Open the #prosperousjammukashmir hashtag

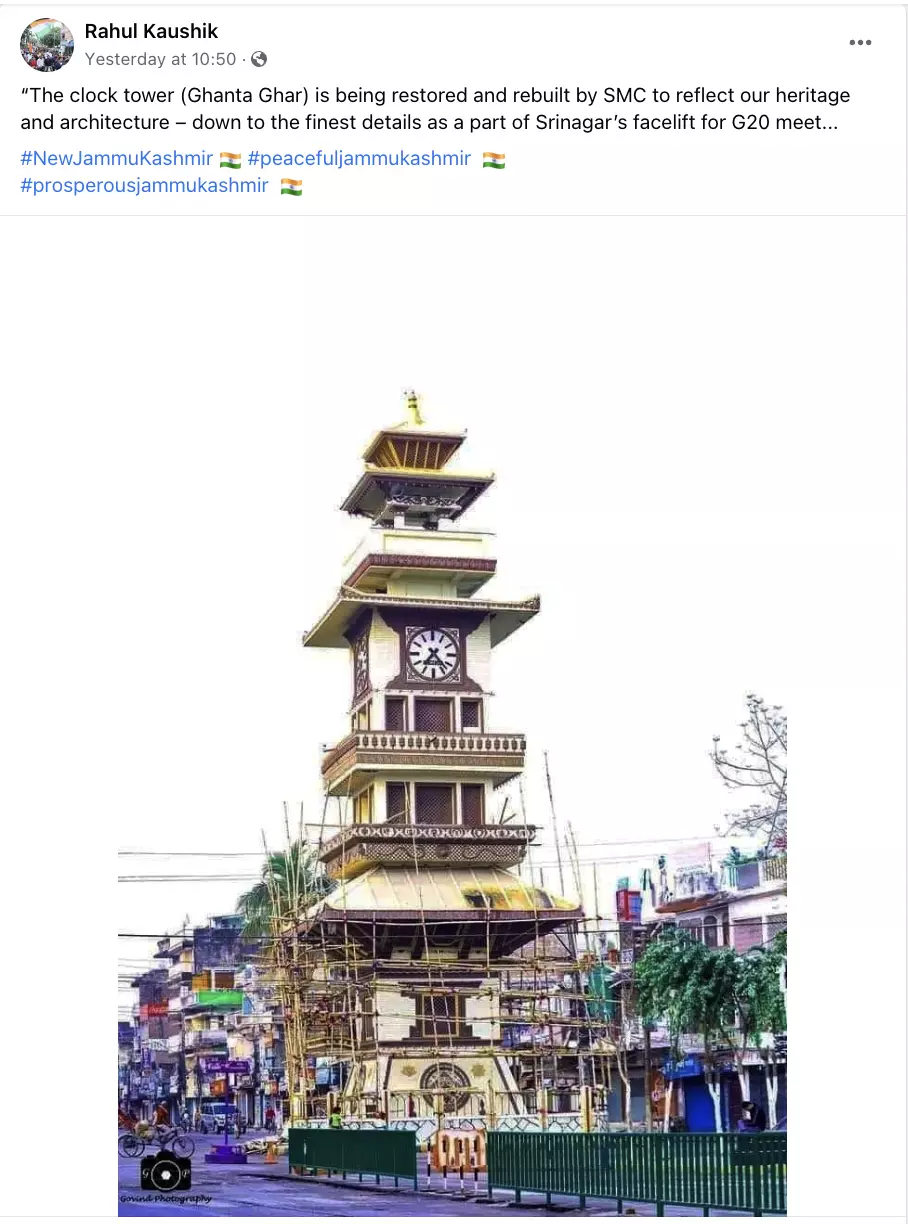point(144,186)
